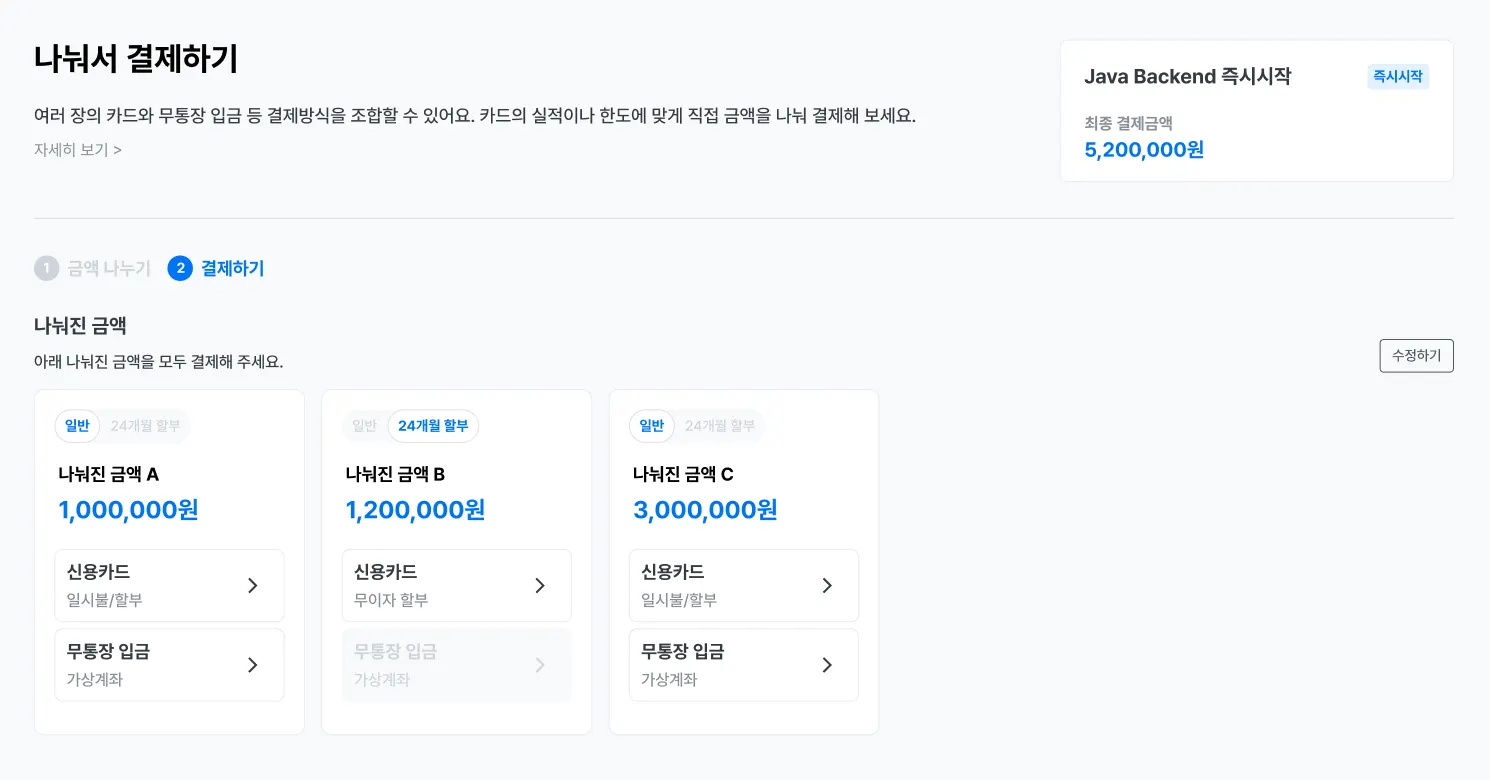
Task: Click the chevron on card C's 신용카드 row
Action: click(827, 586)
